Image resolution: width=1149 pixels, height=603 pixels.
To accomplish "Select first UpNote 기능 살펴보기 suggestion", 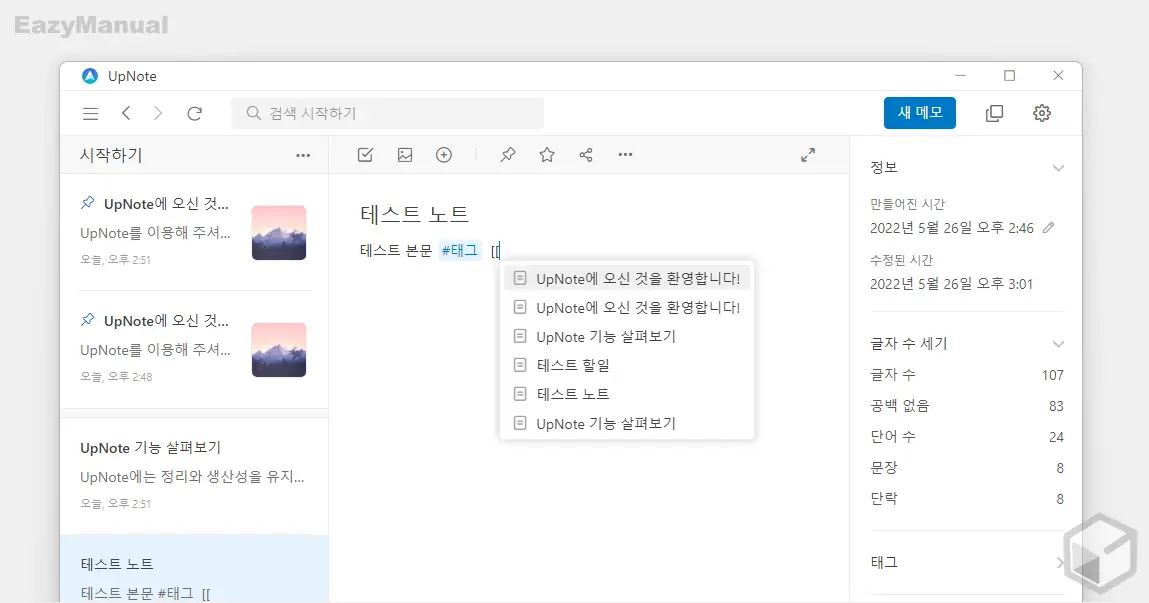I will click(627, 336).
